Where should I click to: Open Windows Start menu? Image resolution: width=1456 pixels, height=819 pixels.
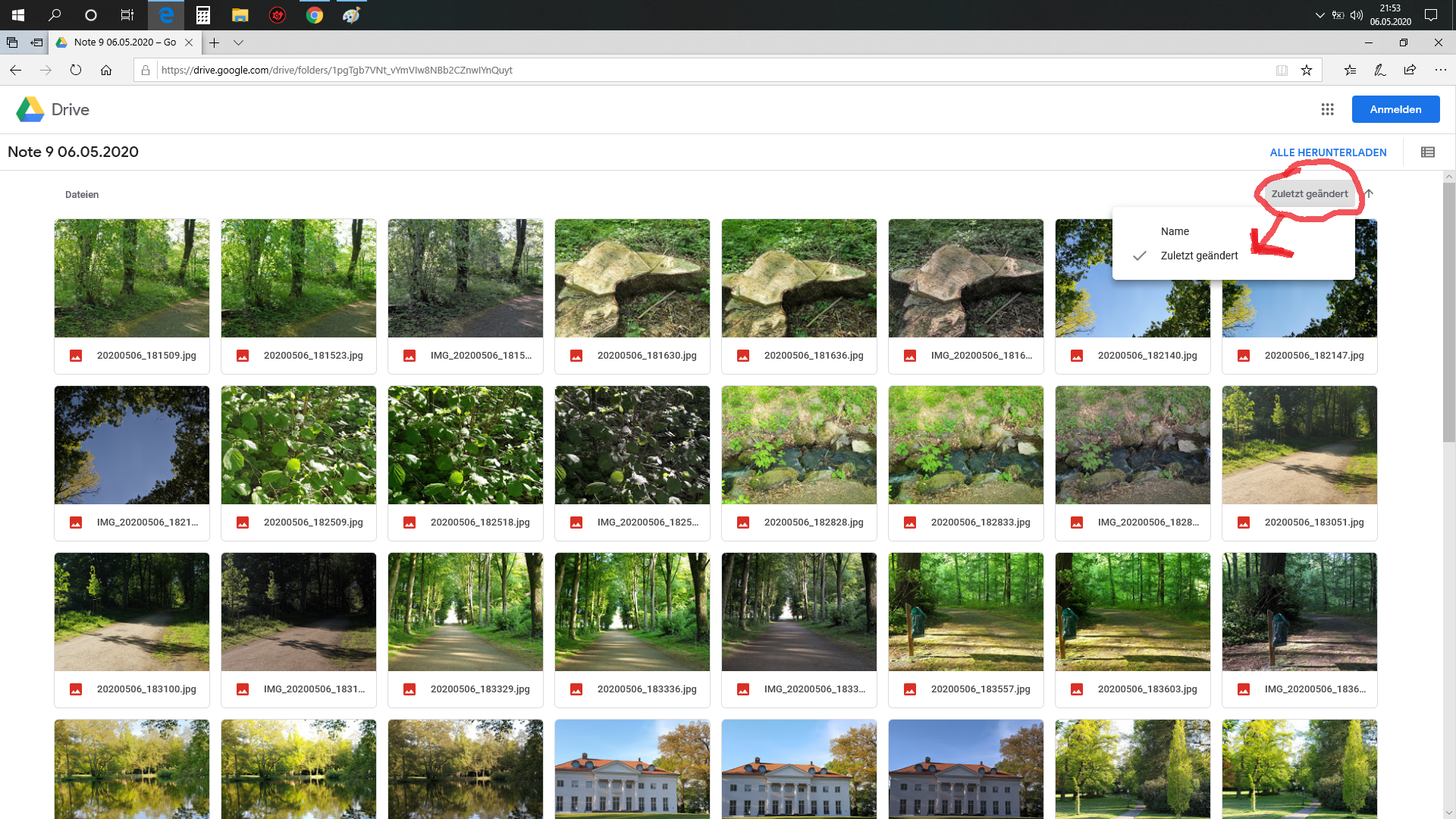pyautogui.click(x=17, y=15)
